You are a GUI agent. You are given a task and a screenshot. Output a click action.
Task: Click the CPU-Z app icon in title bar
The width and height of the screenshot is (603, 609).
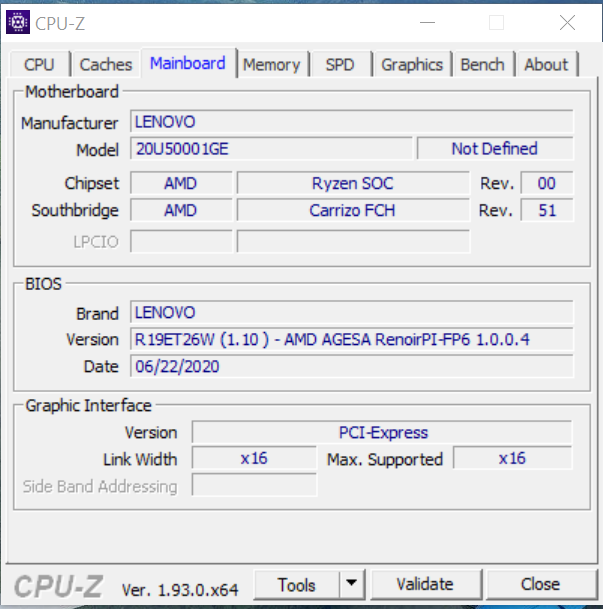(x=18, y=23)
